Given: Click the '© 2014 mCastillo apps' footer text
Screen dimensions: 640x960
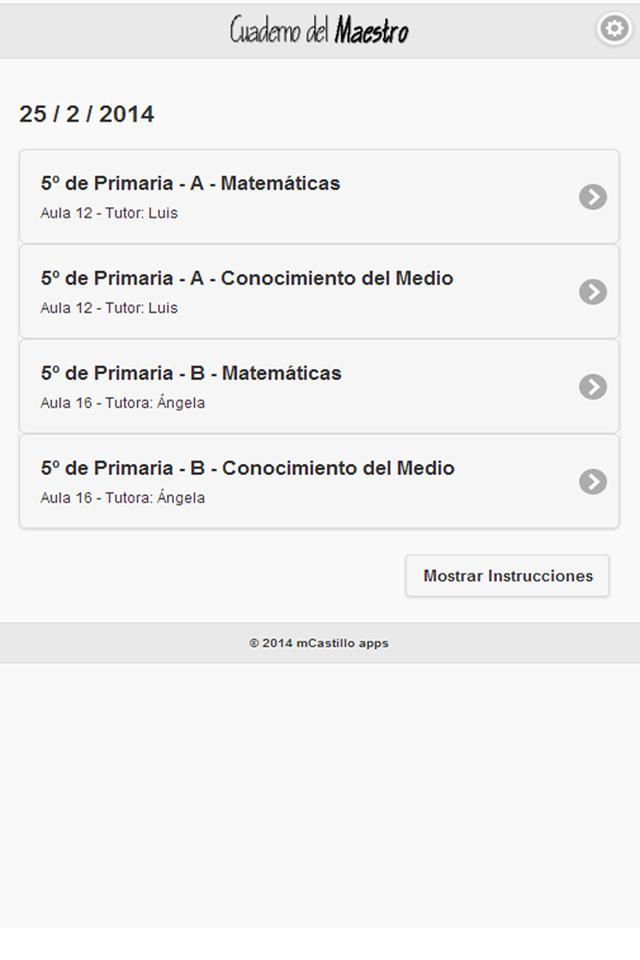Looking at the screenshot, I should tap(319, 643).
